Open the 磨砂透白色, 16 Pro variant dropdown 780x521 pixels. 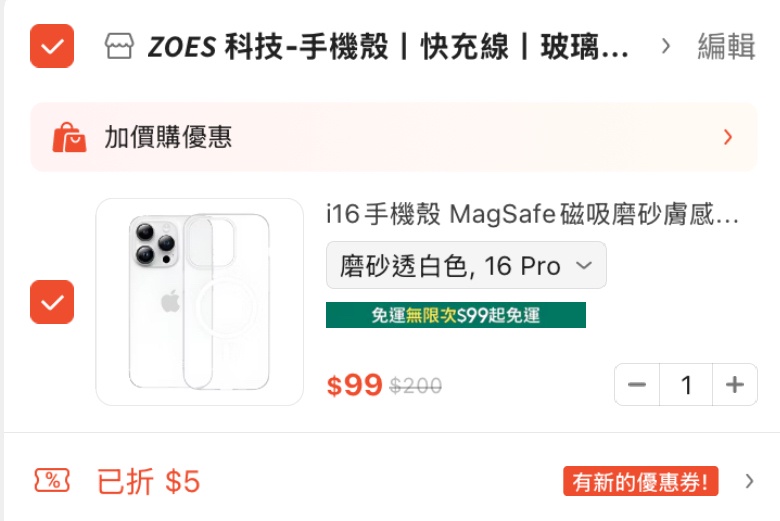[x=466, y=265]
